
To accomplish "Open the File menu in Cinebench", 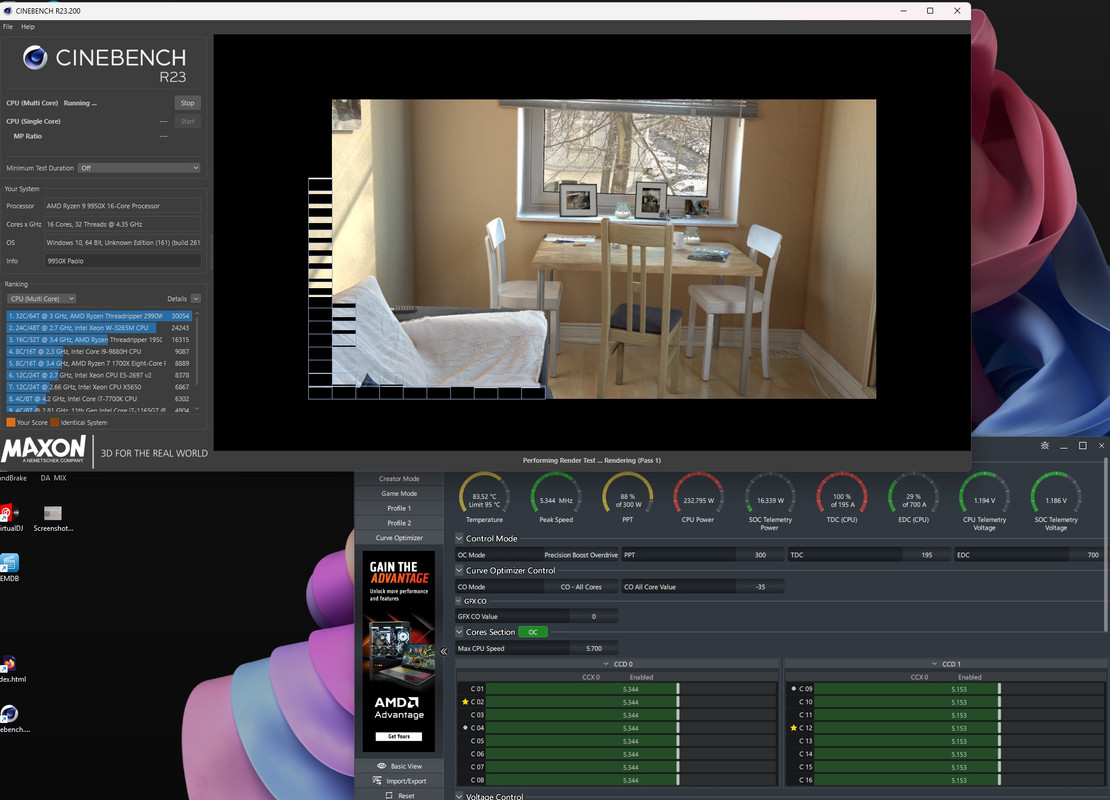I will [8, 27].
